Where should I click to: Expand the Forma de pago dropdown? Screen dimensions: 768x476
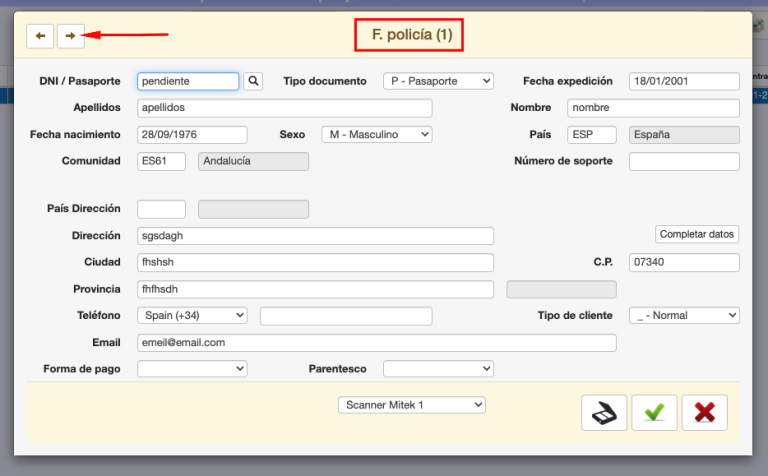[192, 369]
